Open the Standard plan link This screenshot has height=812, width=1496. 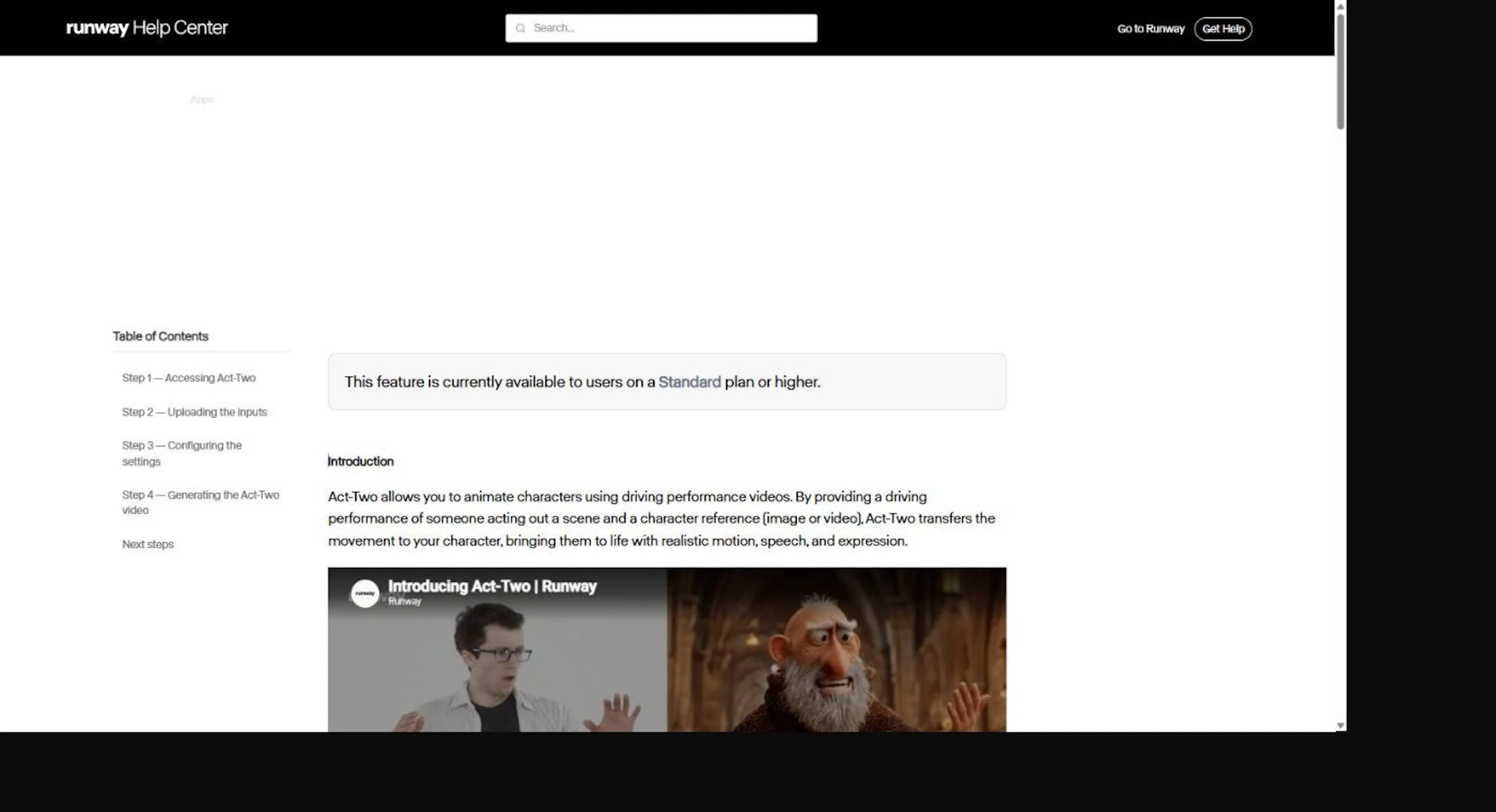tap(689, 382)
